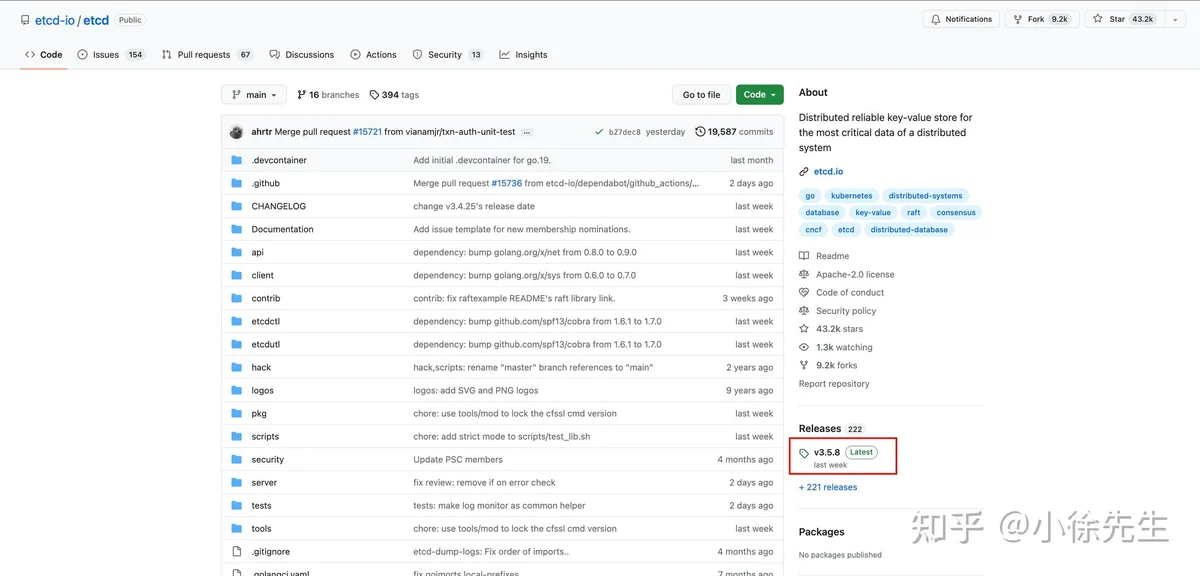This screenshot has width=1200, height=576.
Task: Click the eye icon beside 1.3k watching
Action: (804, 347)
